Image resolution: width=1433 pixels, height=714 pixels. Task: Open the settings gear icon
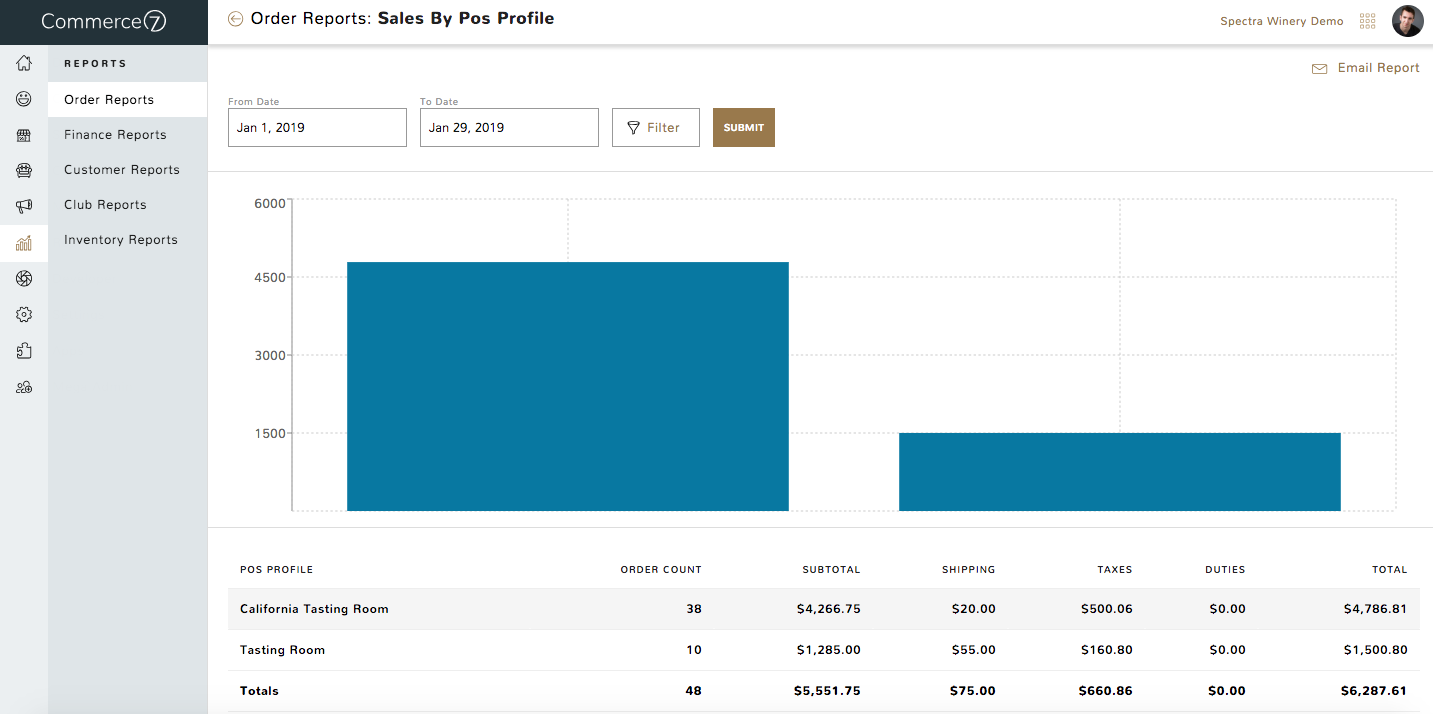click(x=24, y=314)
